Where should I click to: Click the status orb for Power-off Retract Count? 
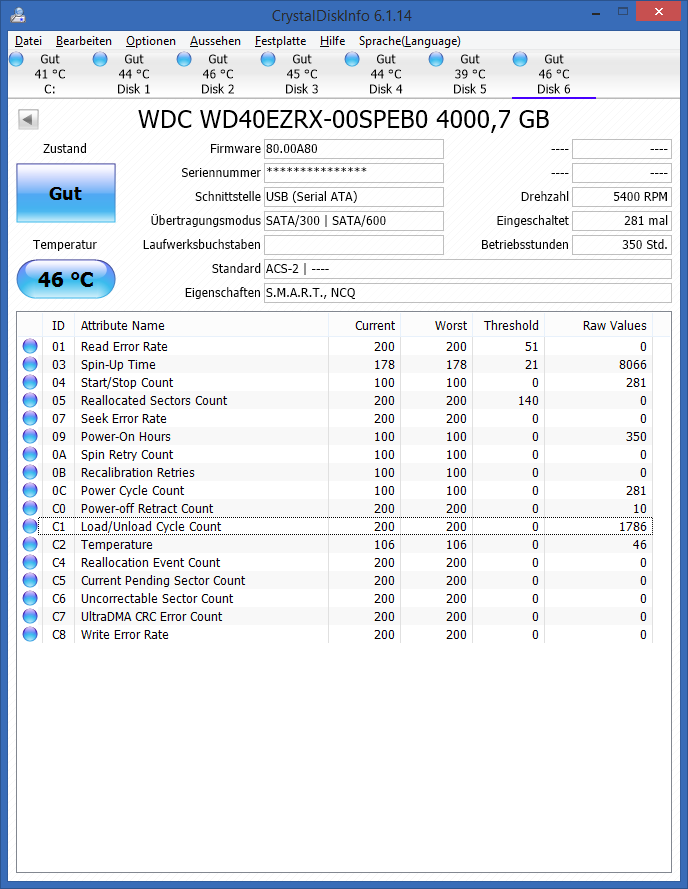[x=30, y=508]
